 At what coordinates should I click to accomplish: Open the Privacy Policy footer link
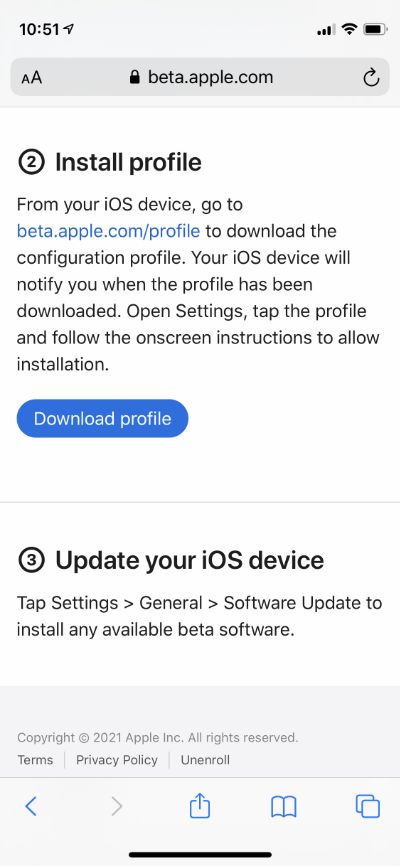click(117, 760)
